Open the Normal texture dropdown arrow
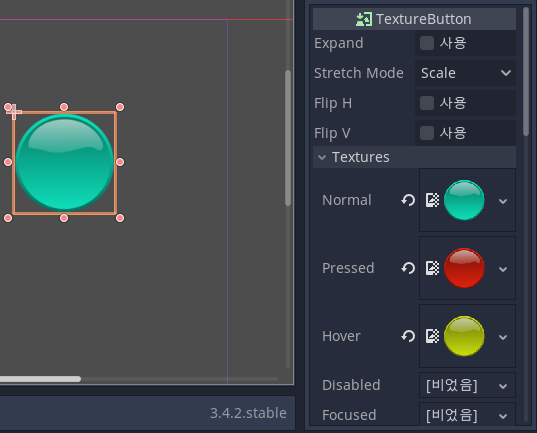The width and height of the screenshot is (537, 433). pyautogui.click(x=503, y=201)
